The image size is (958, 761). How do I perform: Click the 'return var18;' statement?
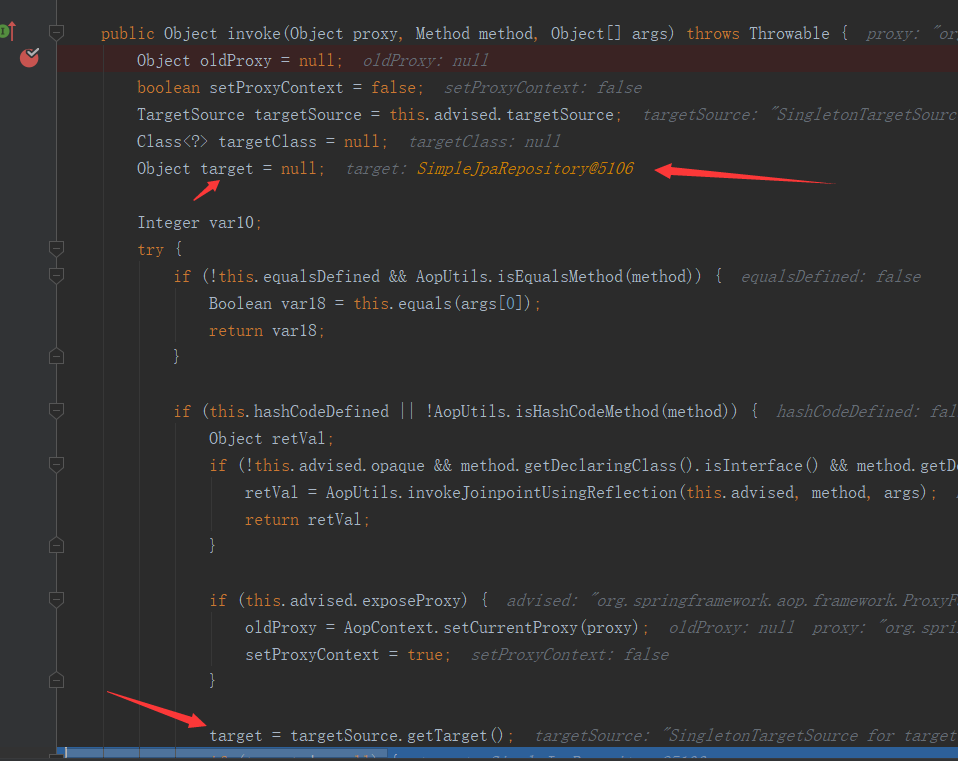(266, 330)
